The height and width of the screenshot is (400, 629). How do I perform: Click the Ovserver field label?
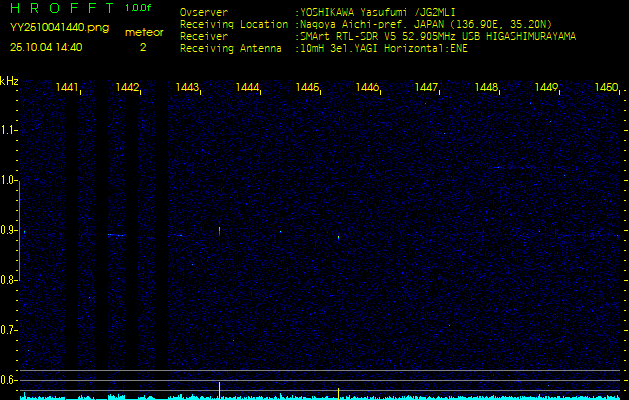(204, 12)
